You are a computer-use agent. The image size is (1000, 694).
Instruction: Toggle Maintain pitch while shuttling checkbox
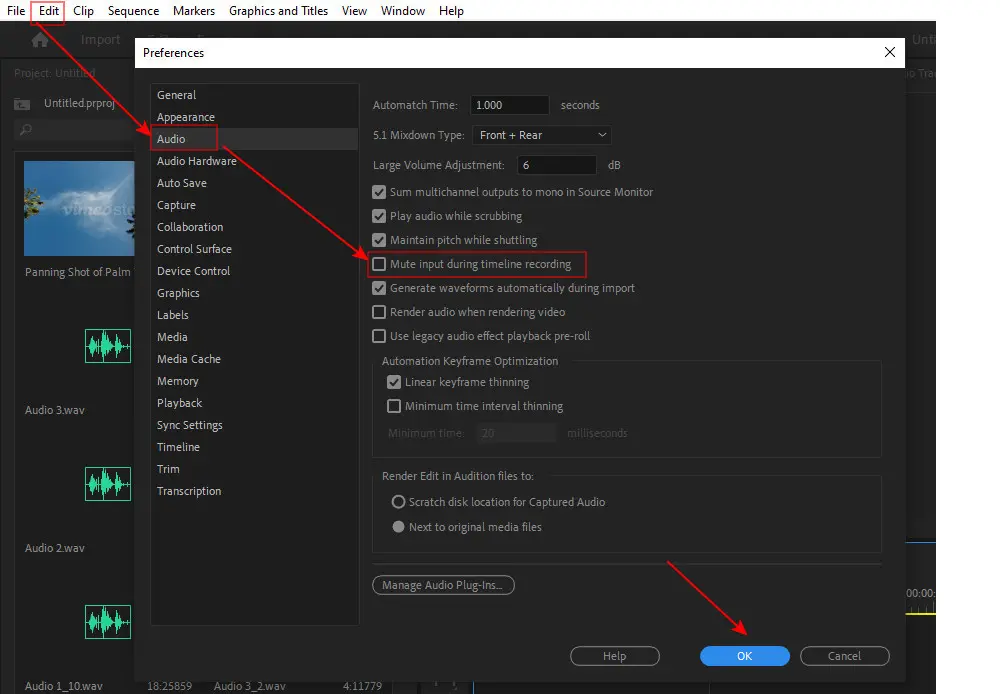click(x=379, y=240)
